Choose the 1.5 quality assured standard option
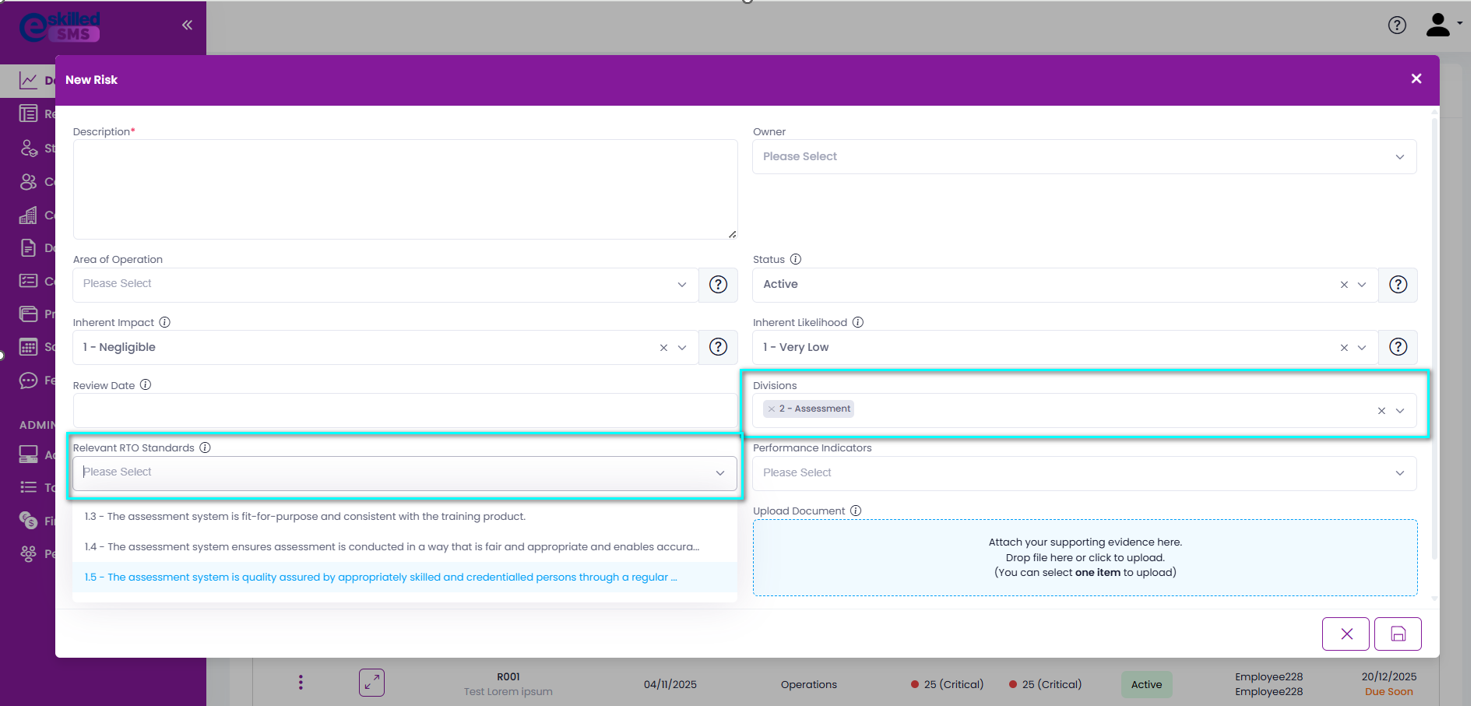 [380, 577]
